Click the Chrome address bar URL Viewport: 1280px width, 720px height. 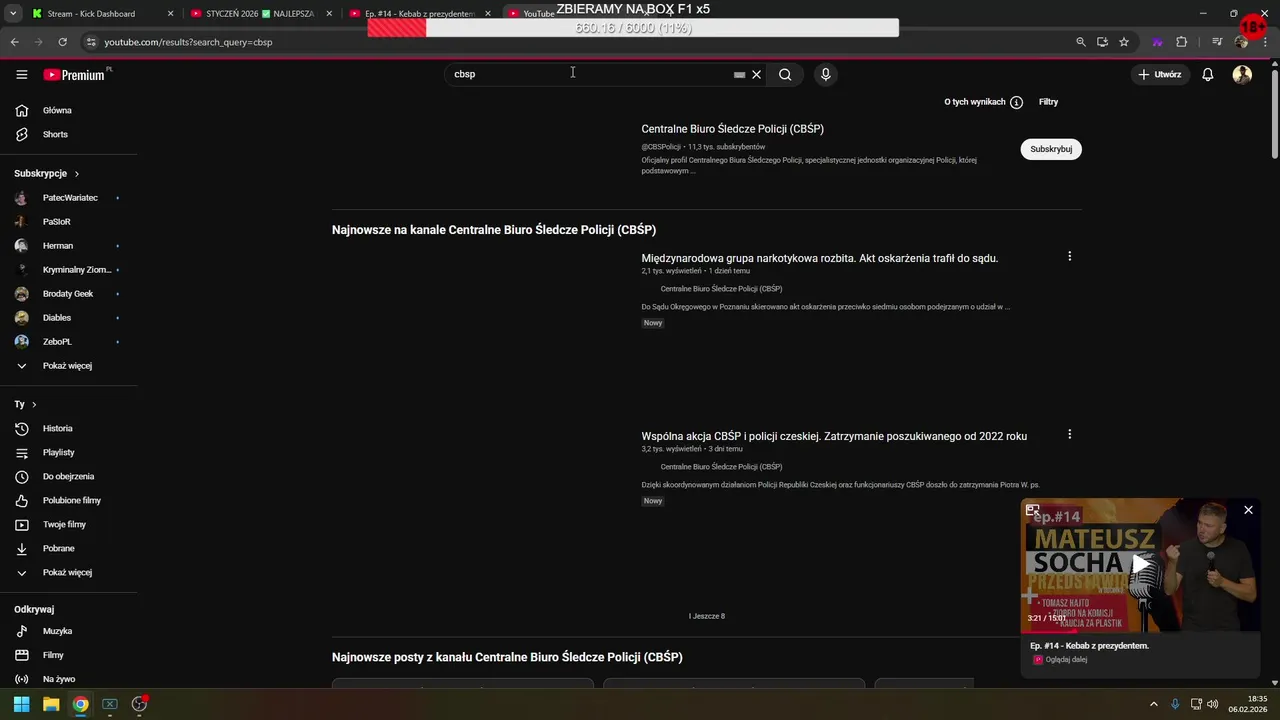(188, 42)
